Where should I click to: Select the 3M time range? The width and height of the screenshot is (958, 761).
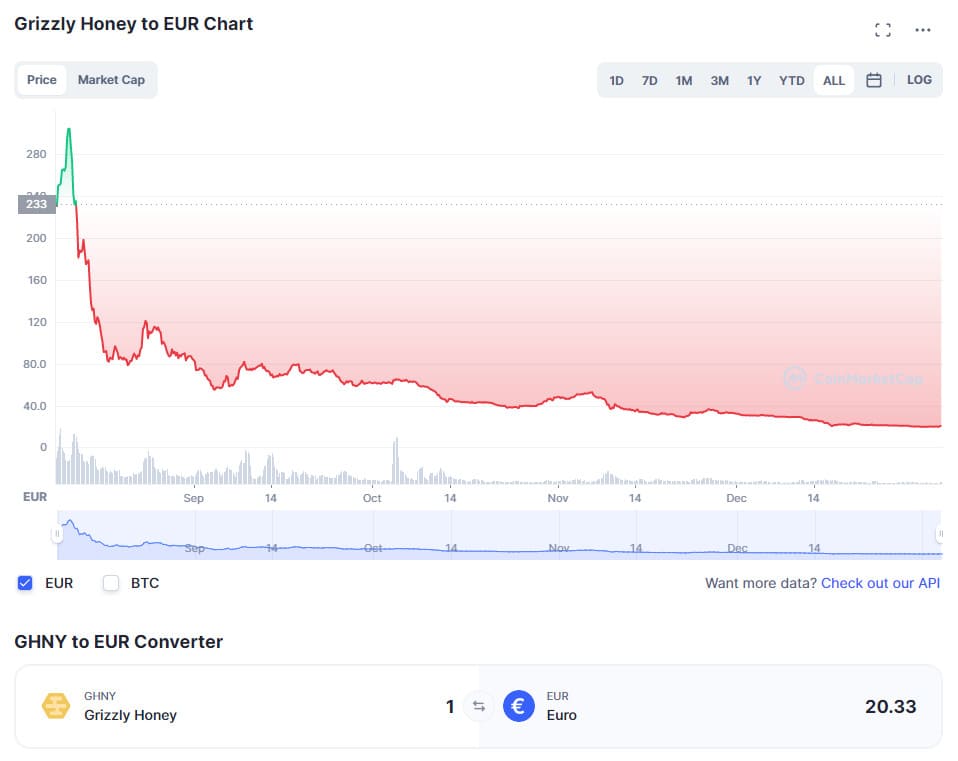(x=719, y=81)
